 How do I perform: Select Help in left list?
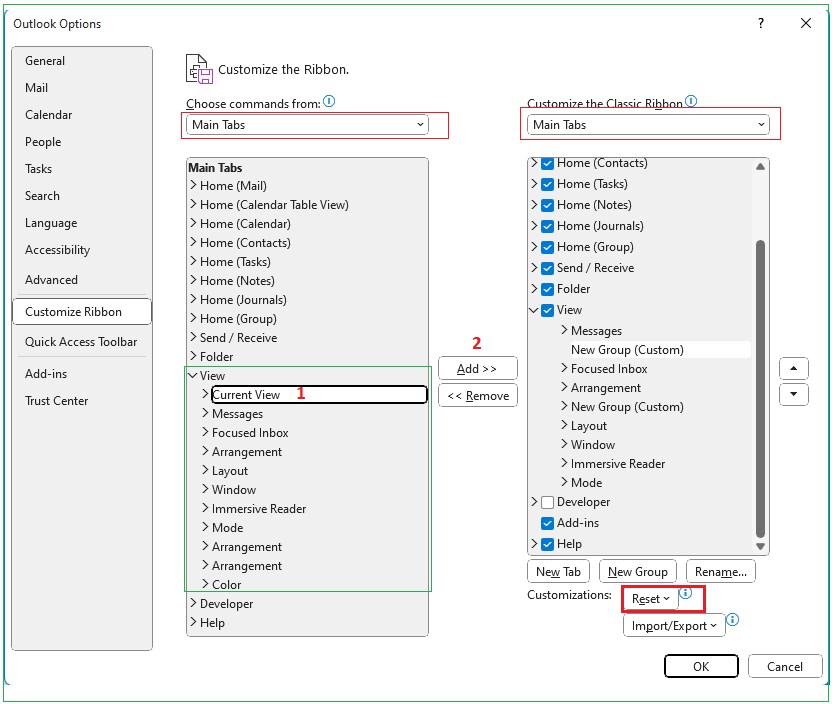(x=212, y=623)
